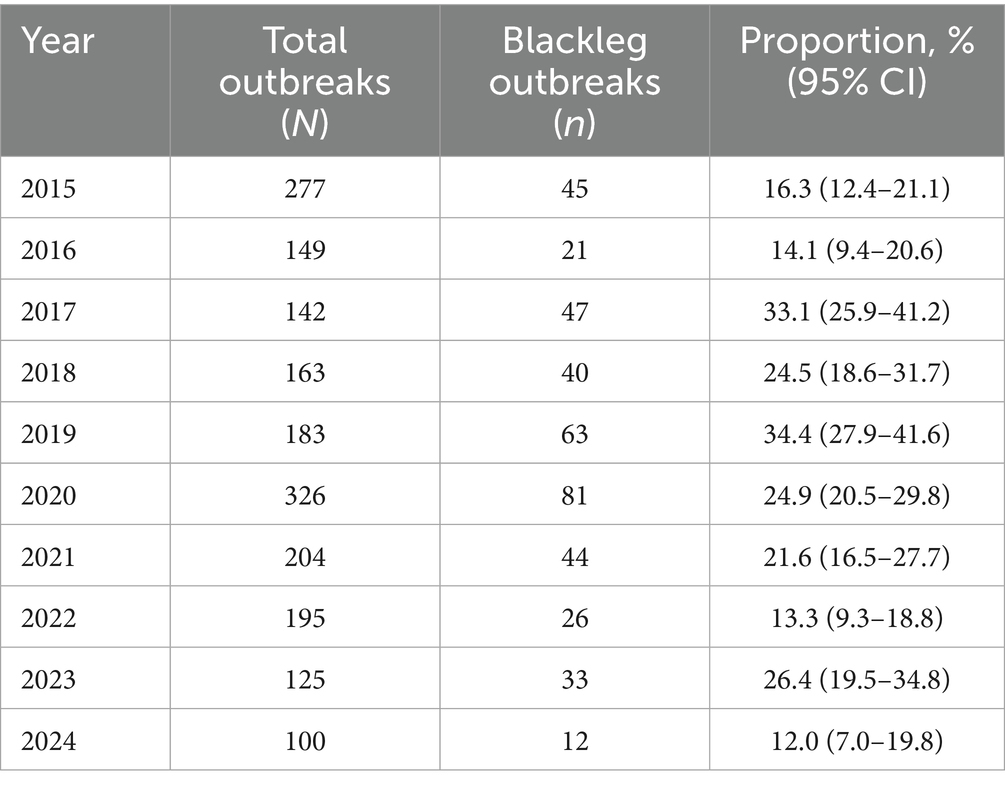Select the 2022 year cell
Image resolution: width=1005 pixels, height=788 pixels.
pyautogui.click(x=47, y=618)
